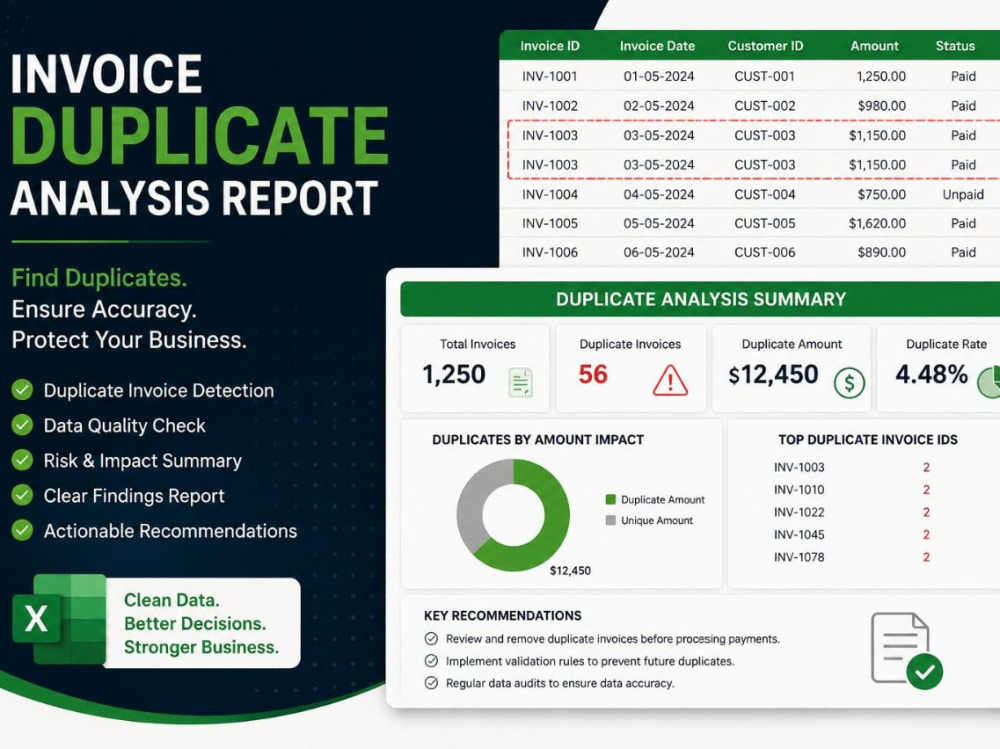Click the Total Invoices document icon
This screenshot has height=749, width=1000.
pos(520,382)
